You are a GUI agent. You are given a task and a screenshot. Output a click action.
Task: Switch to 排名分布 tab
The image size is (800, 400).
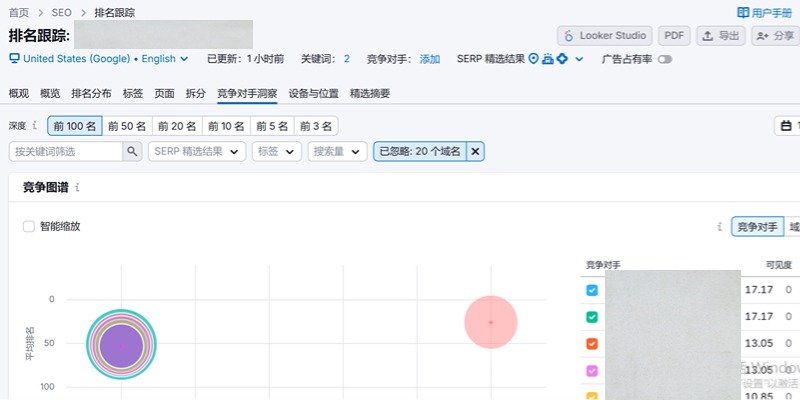[91, 93]
